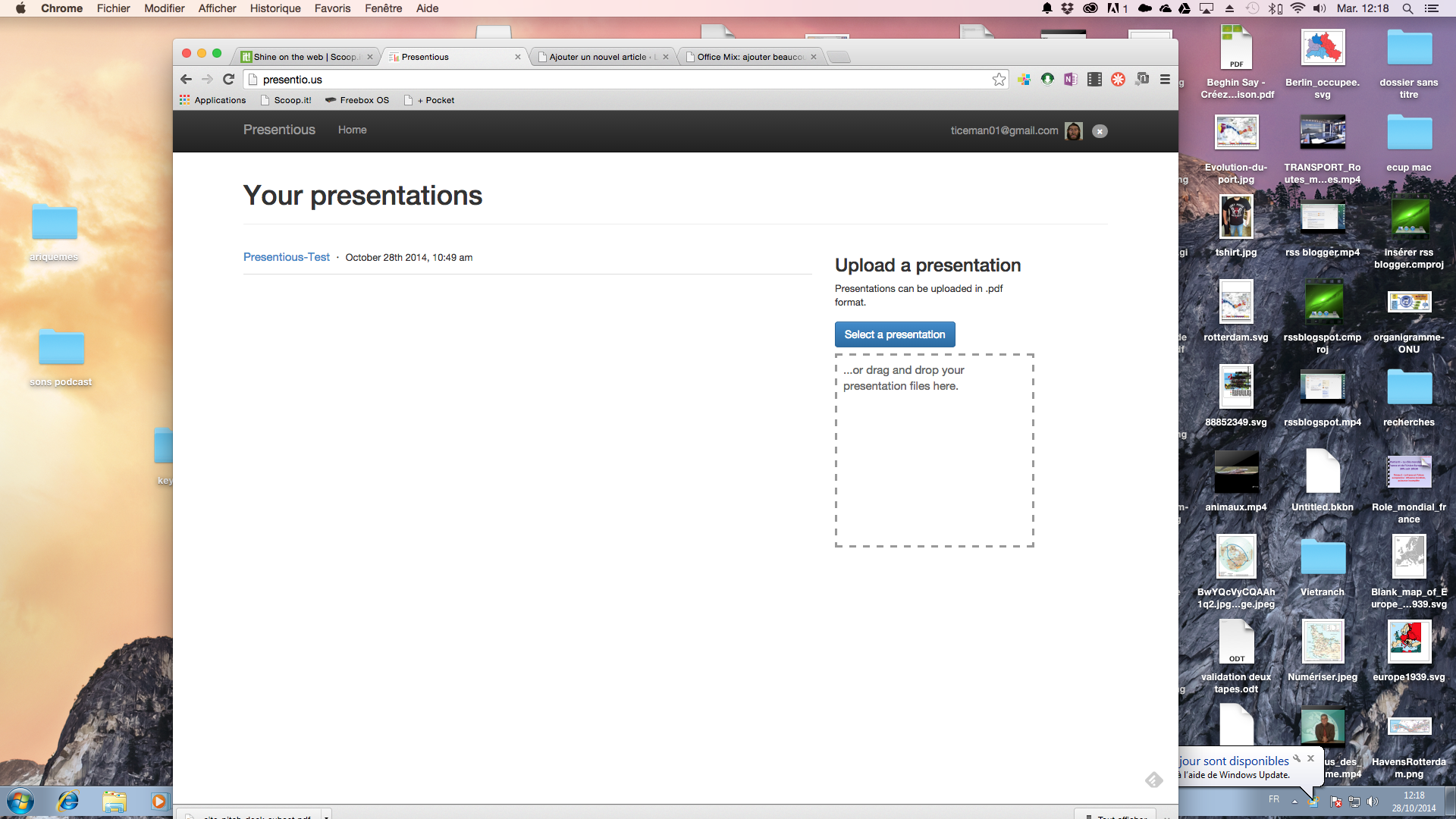
Task: Sign out with the round x button
Action: 1100,131
